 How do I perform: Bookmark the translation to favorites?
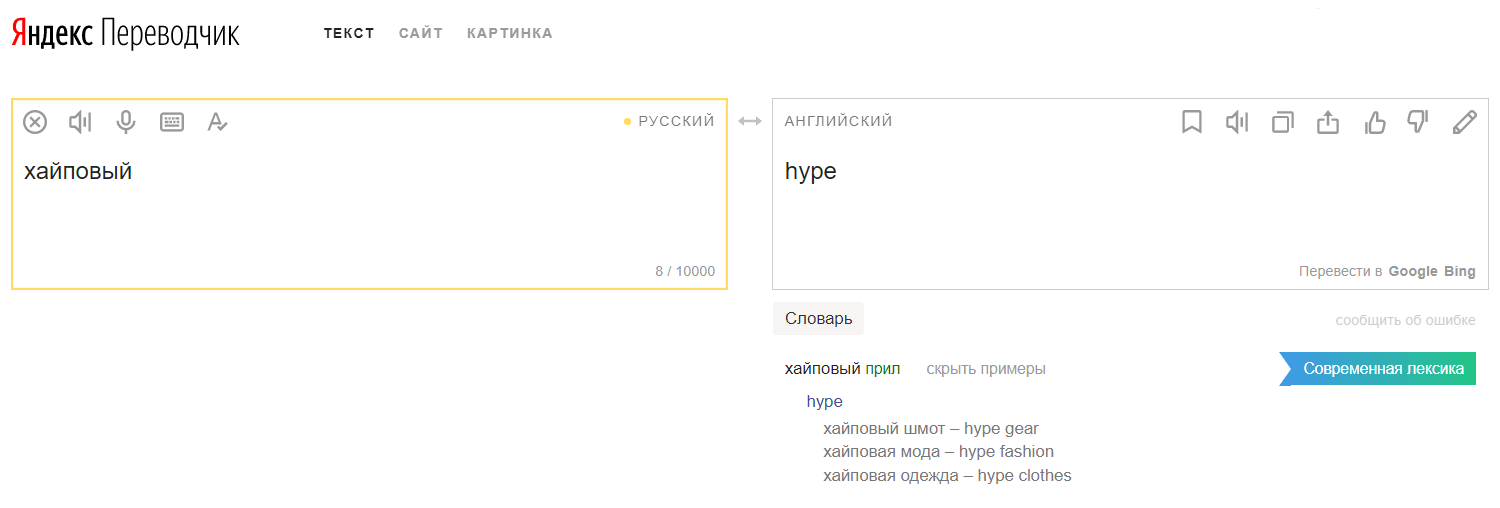1191,122
